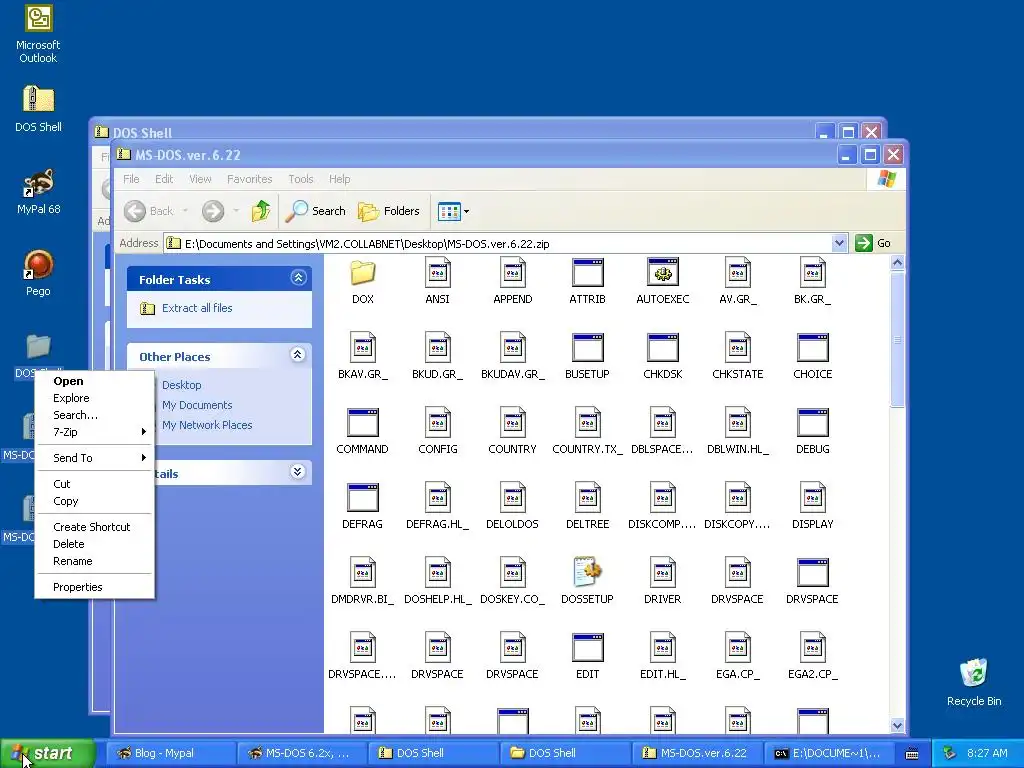The image size is (1024, 768).
Task: Choose Delete in the context menu
Action: pyautogui.click(x=95, y=544)
